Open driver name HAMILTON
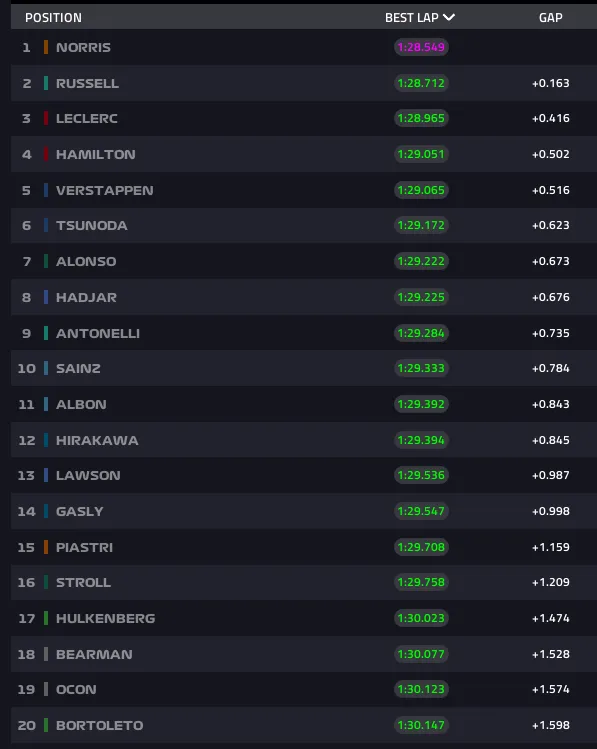 pyautogui.click(x=96, y=154)
